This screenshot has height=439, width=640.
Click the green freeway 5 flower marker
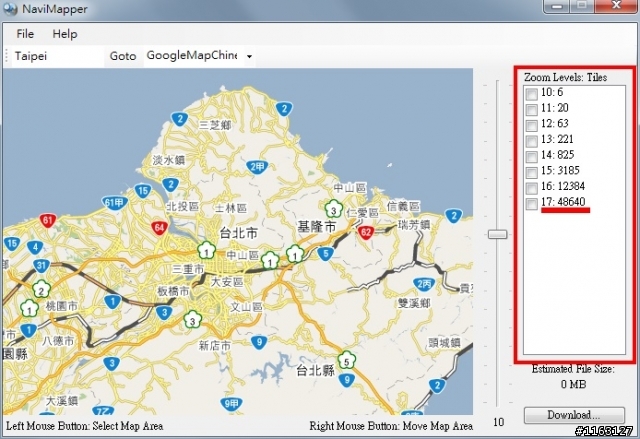coord(347,361)
